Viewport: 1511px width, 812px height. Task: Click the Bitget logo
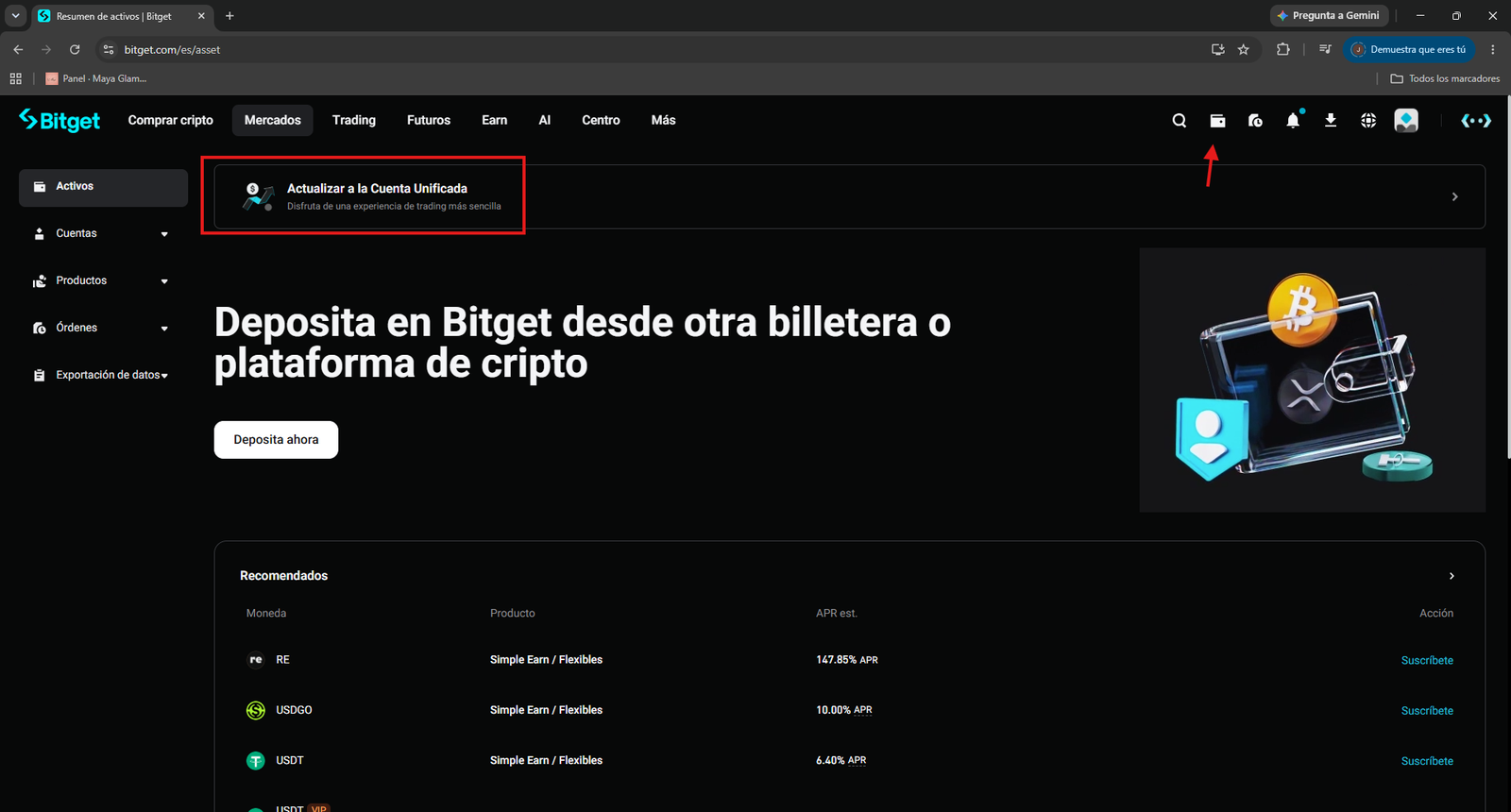coord(59,120)
